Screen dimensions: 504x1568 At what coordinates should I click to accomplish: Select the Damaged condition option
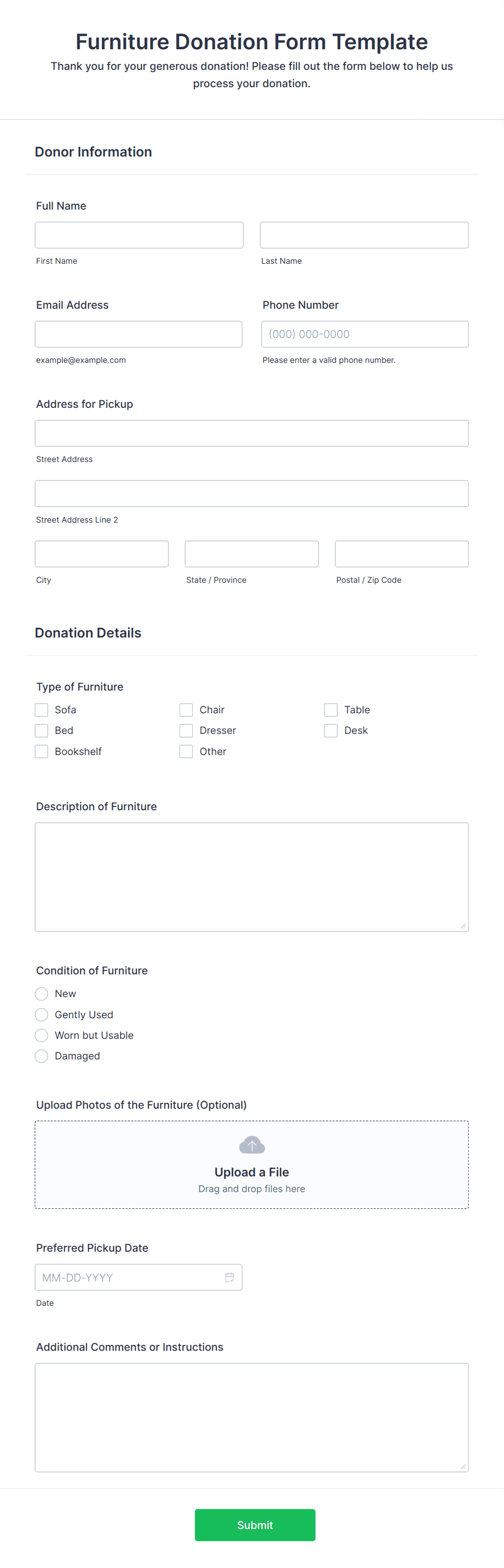point(41,1056)
